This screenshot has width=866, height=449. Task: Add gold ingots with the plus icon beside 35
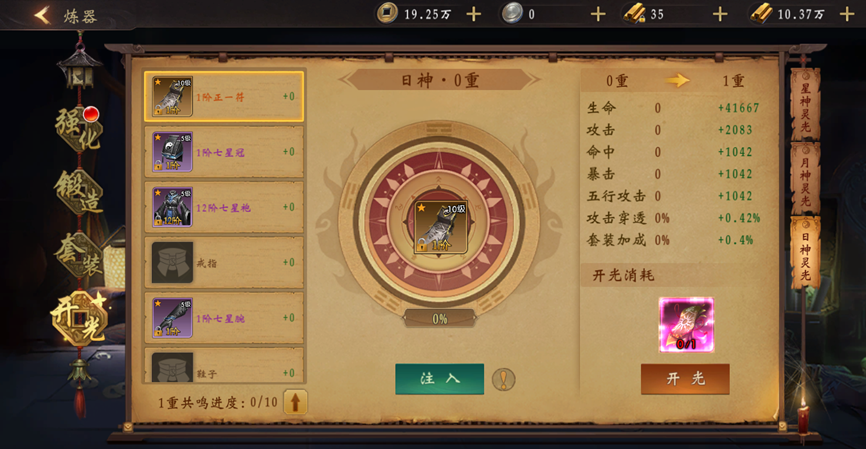[720, 14]
